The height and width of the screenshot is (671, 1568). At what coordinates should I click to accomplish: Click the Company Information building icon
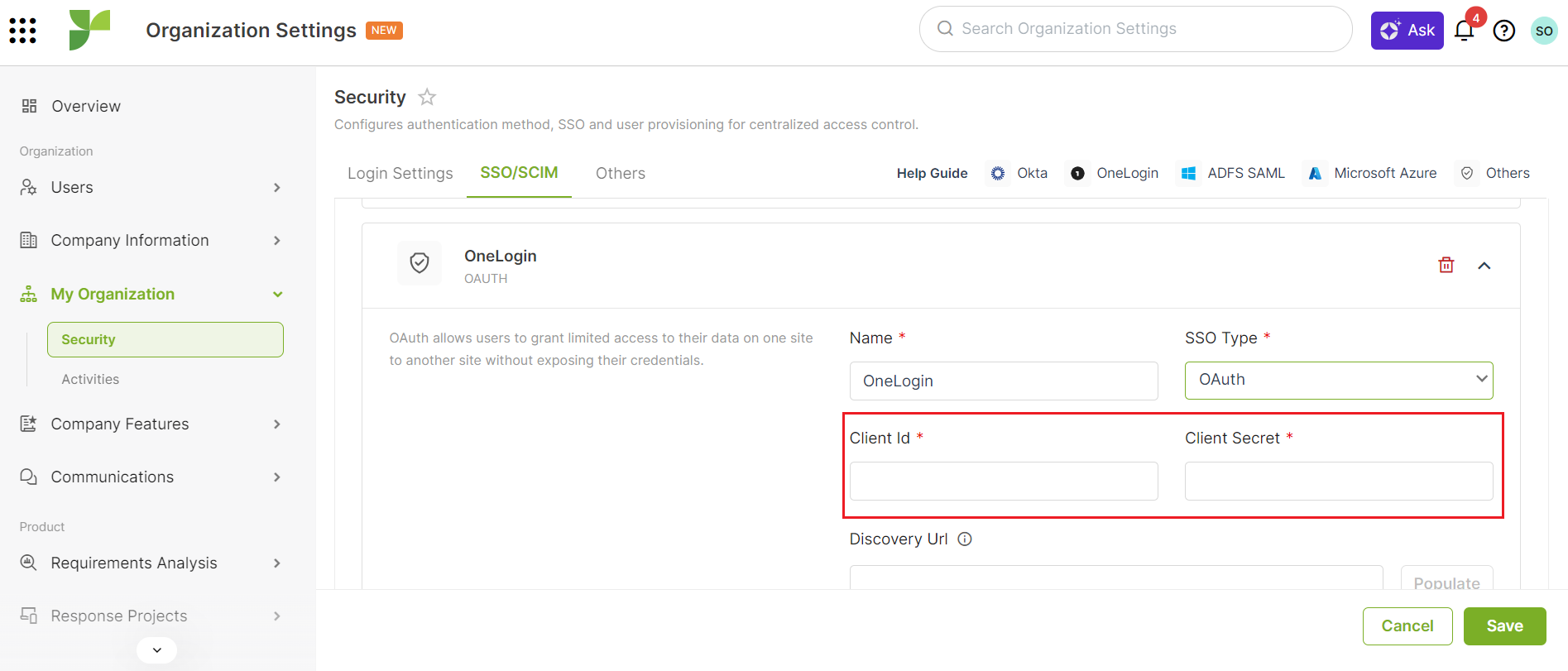pos(29,240)
